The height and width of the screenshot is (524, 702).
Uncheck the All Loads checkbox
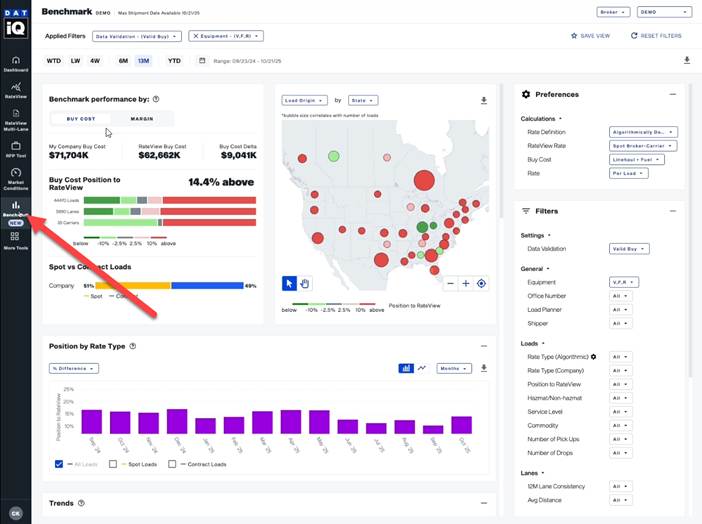pos(60,464)
